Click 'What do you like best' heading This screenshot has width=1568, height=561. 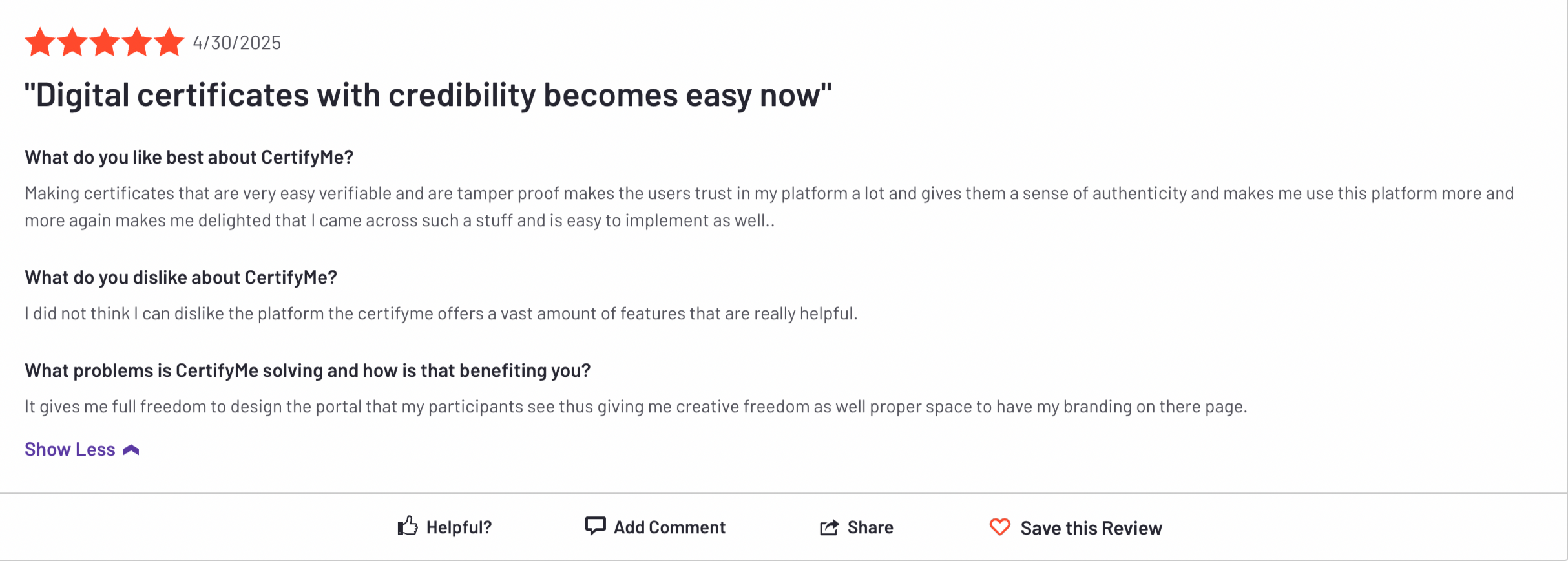[189, 157]
